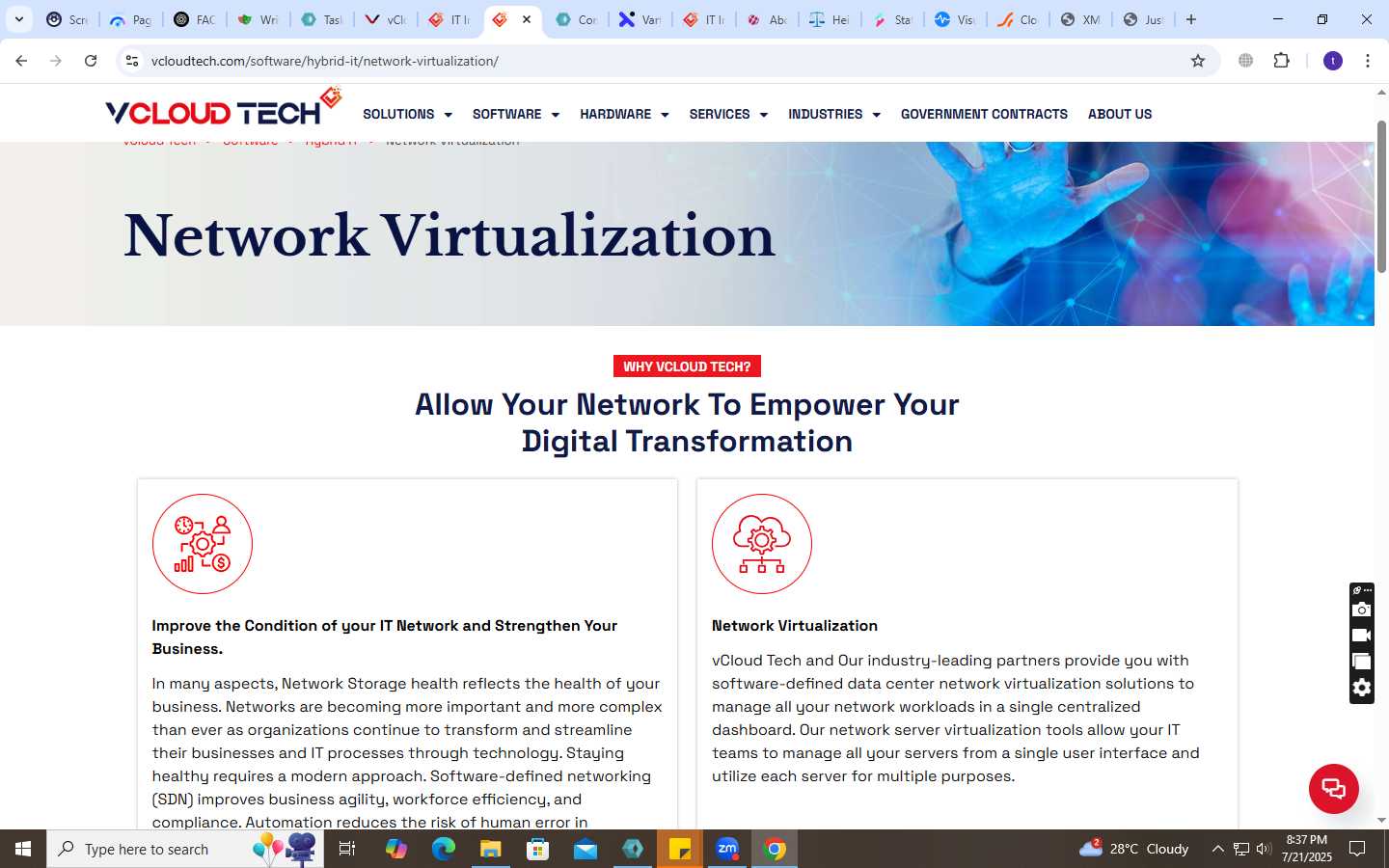Open the browser Extensions puzzle icon
The width and height of the screenshot is (1389, 868).
1282,61
